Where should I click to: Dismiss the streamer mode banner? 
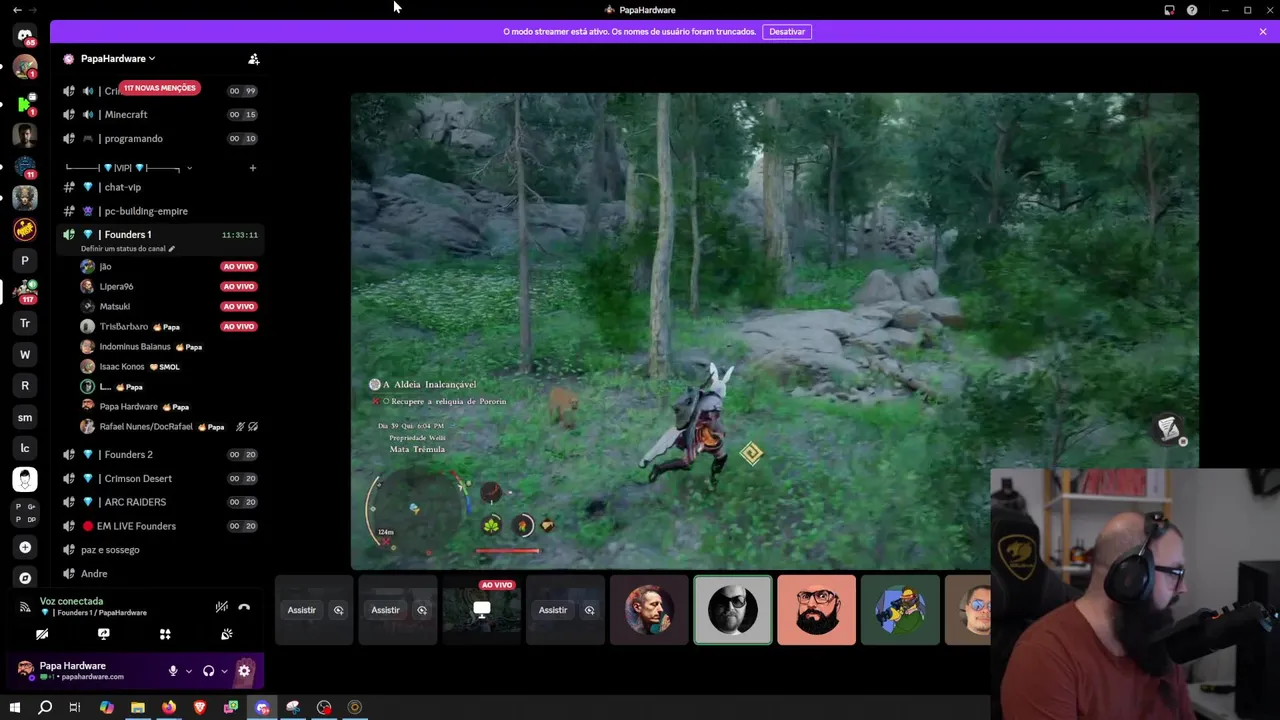(x=1263, y=32)
